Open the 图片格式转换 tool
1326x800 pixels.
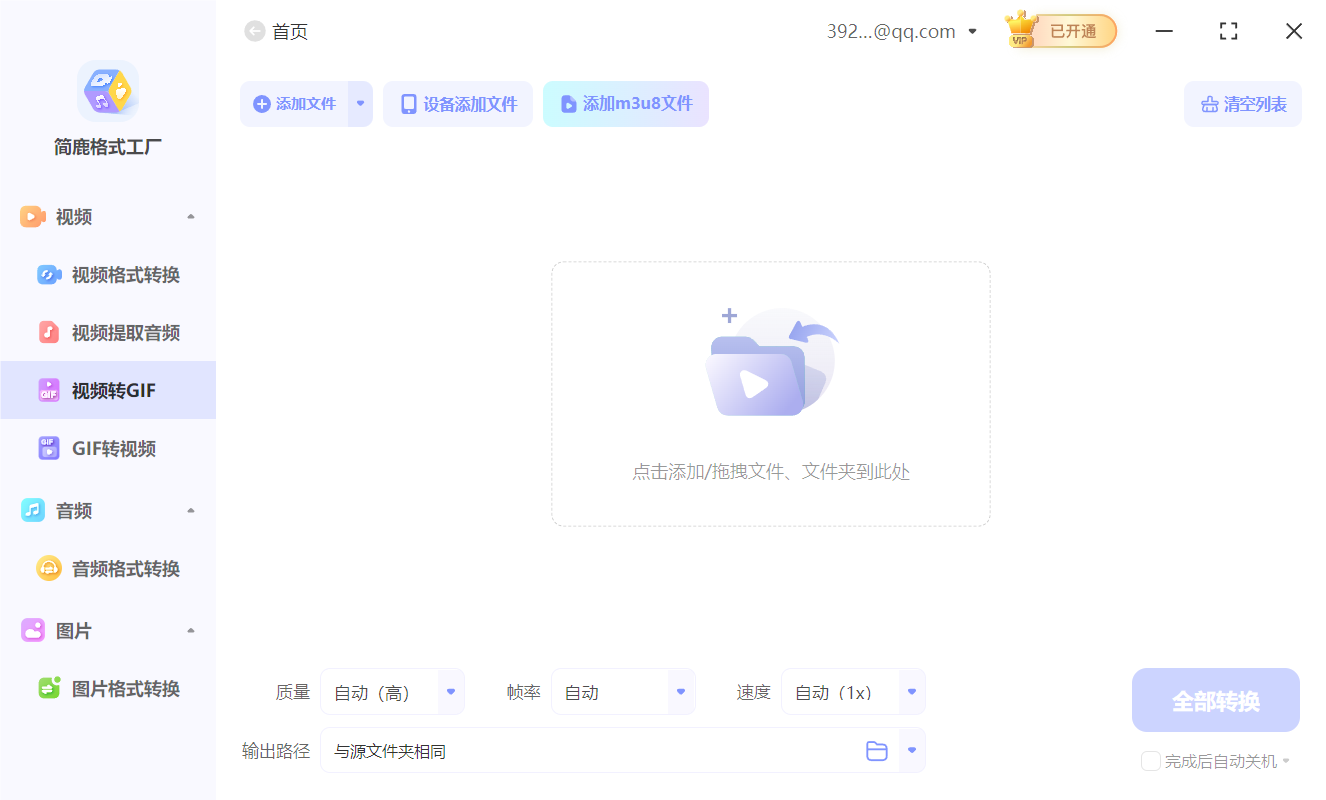110,688
